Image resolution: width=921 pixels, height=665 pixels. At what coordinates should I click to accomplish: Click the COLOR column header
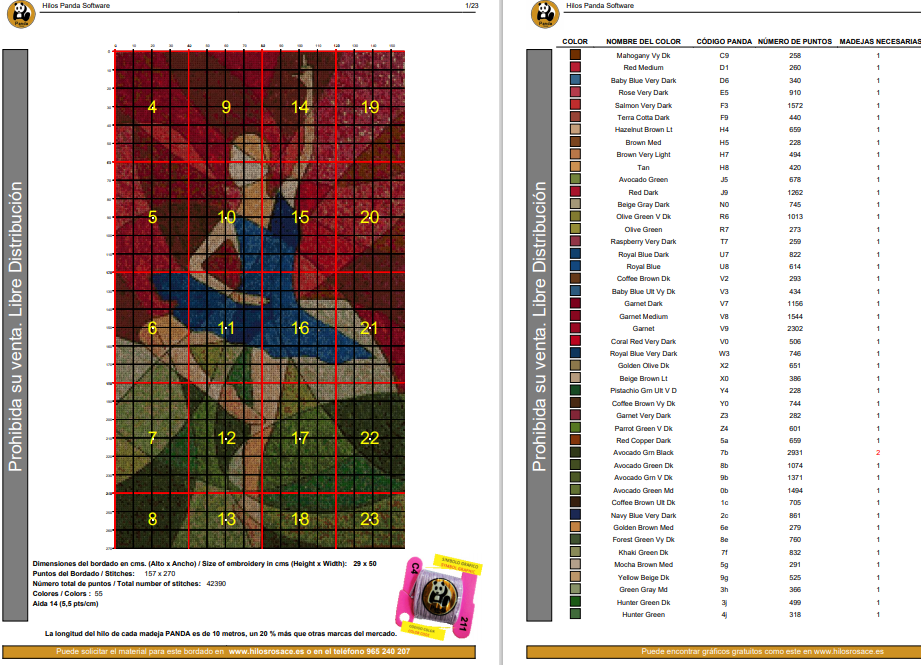(575, 42)
